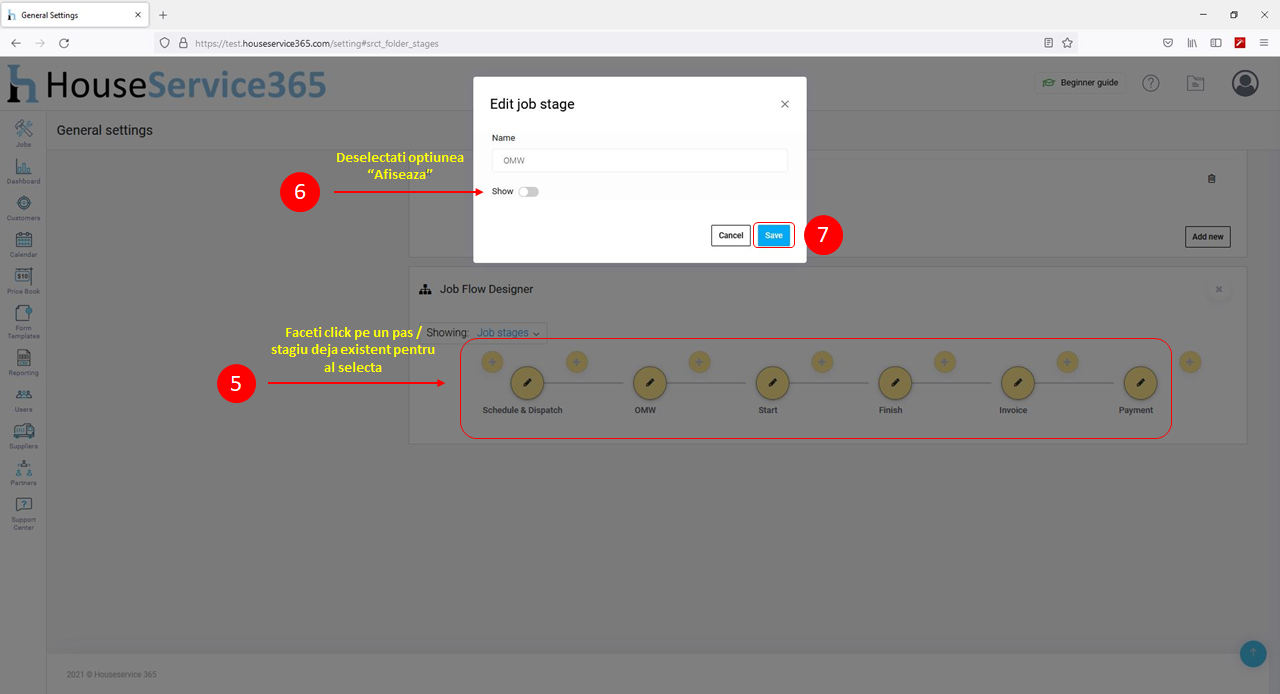1280x694 pixels.
Task: Open the Firefox application menu
Action: pyautogui.click(x=1263, y=43)
